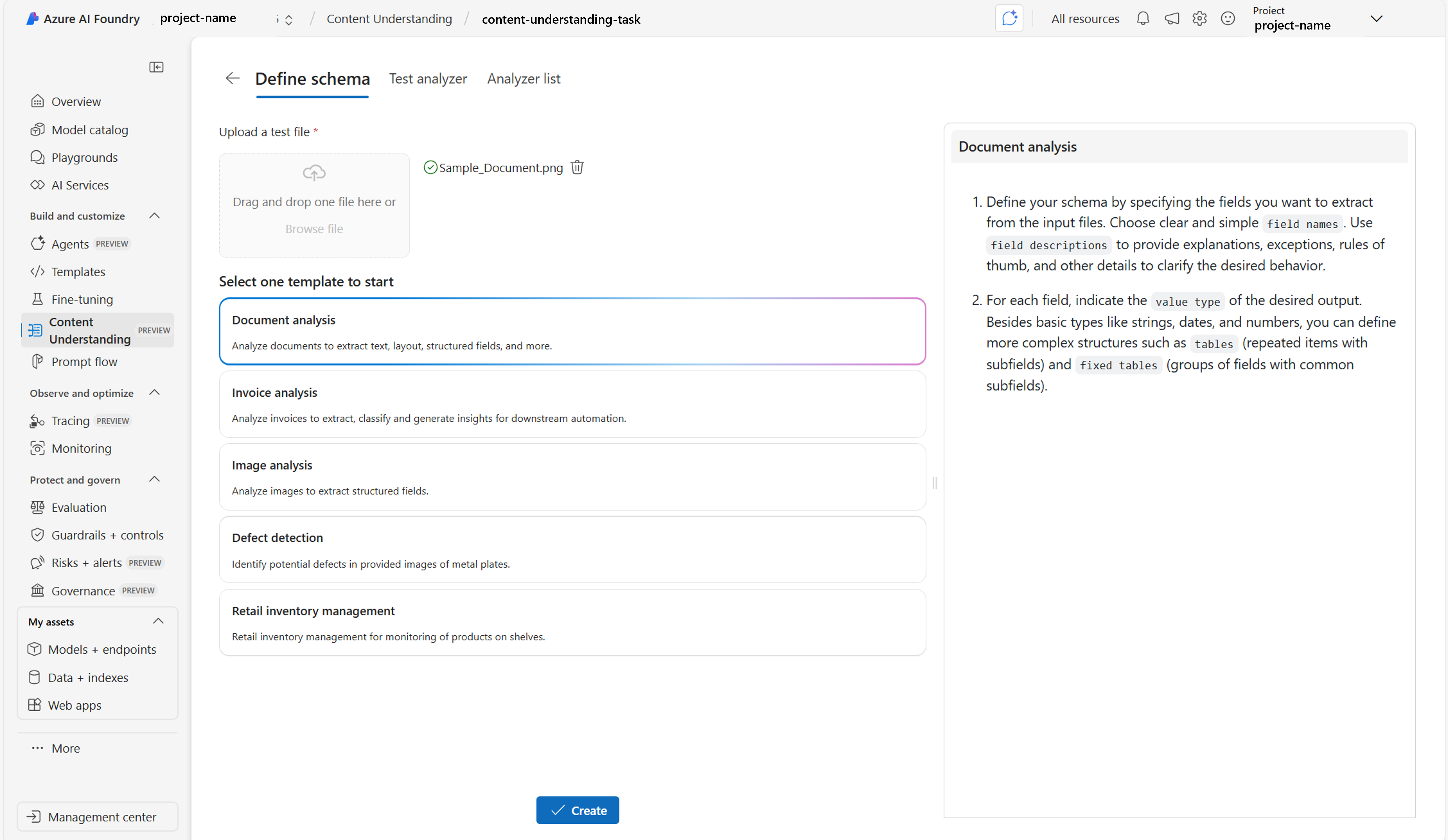Viewport: 1448px width, 840px height.
Task: Click the Browse file link
Action: (314, 229)
